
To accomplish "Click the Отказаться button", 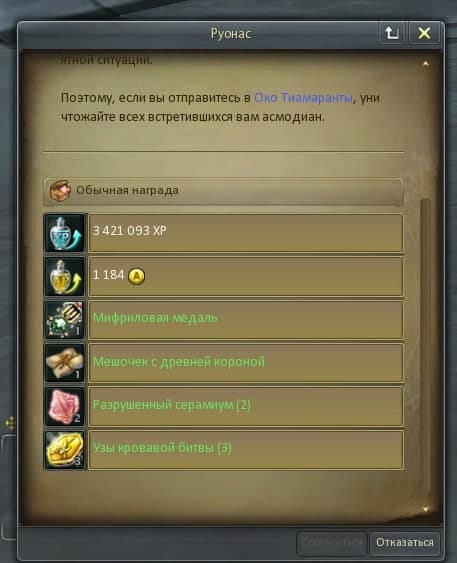I will [405, 542].
